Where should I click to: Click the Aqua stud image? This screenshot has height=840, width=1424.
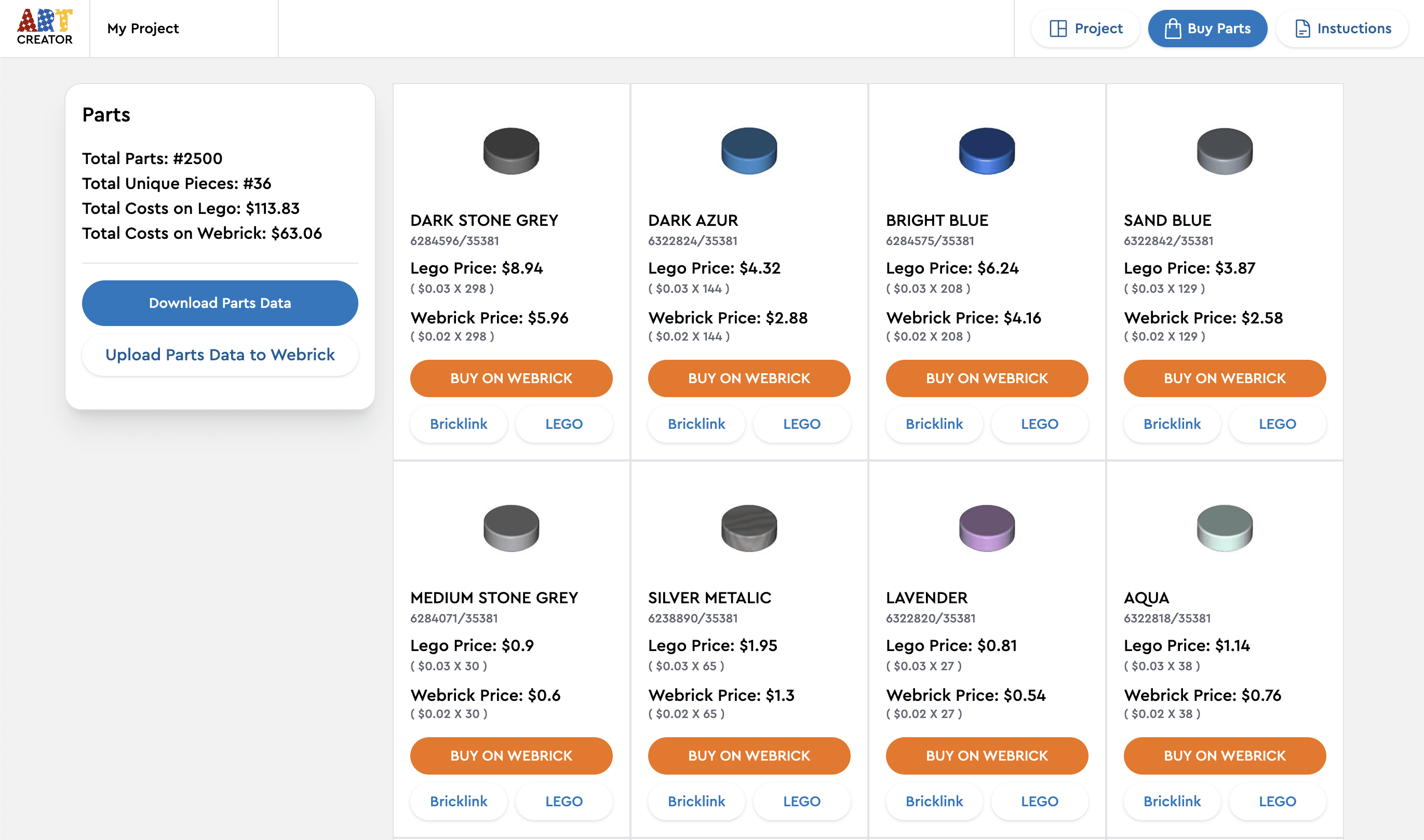click(1225, 528)
